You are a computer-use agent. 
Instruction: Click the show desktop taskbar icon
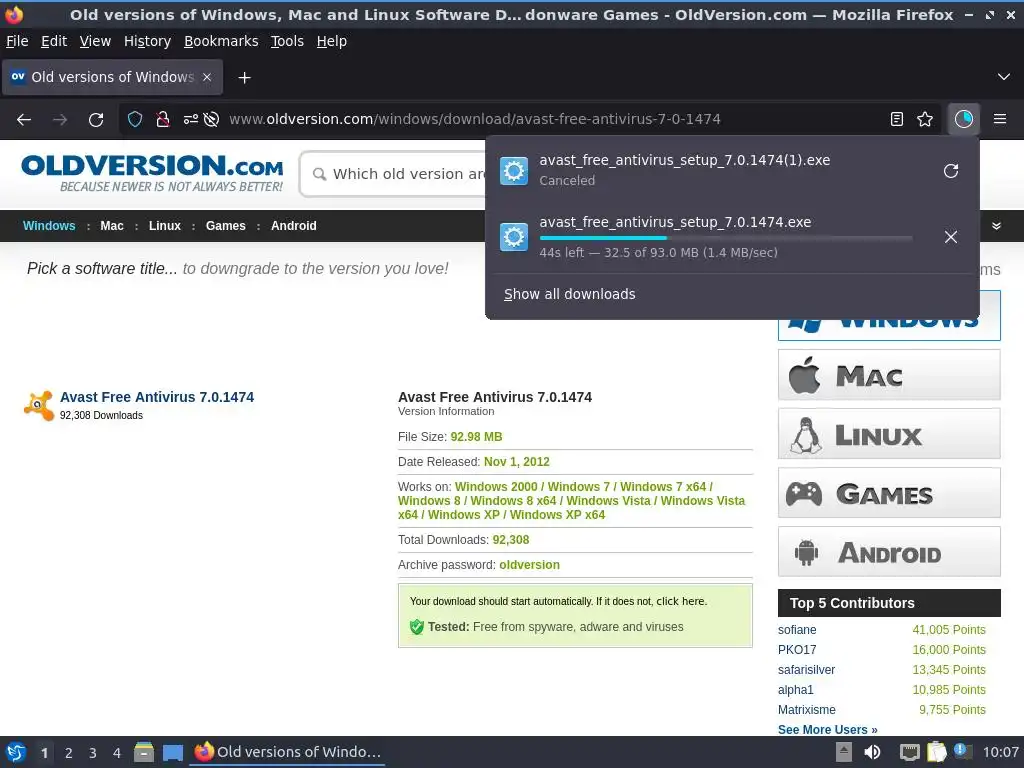[x=172, y=753]
